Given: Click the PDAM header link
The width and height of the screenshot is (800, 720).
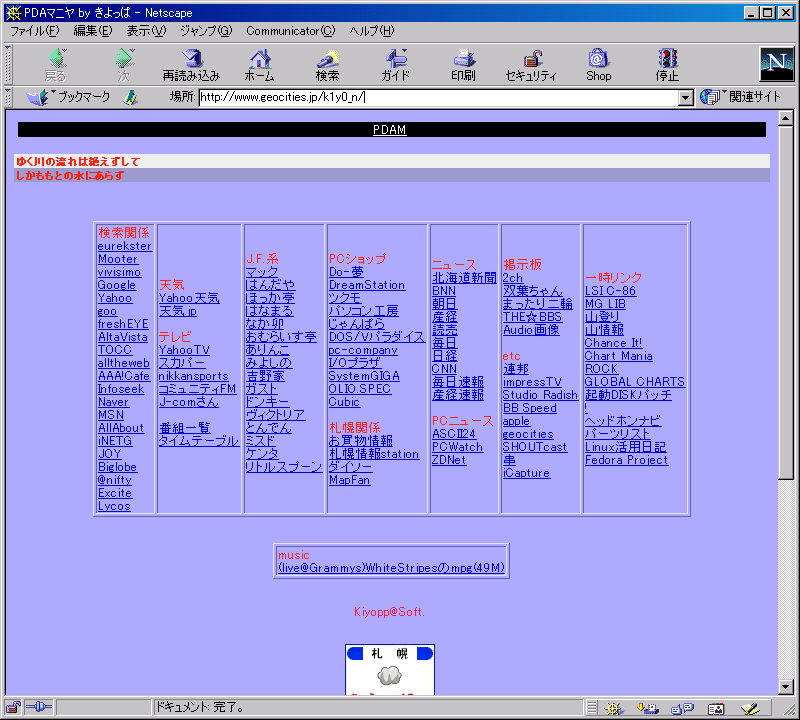Looking at the screenshot, I should point(389,130).
